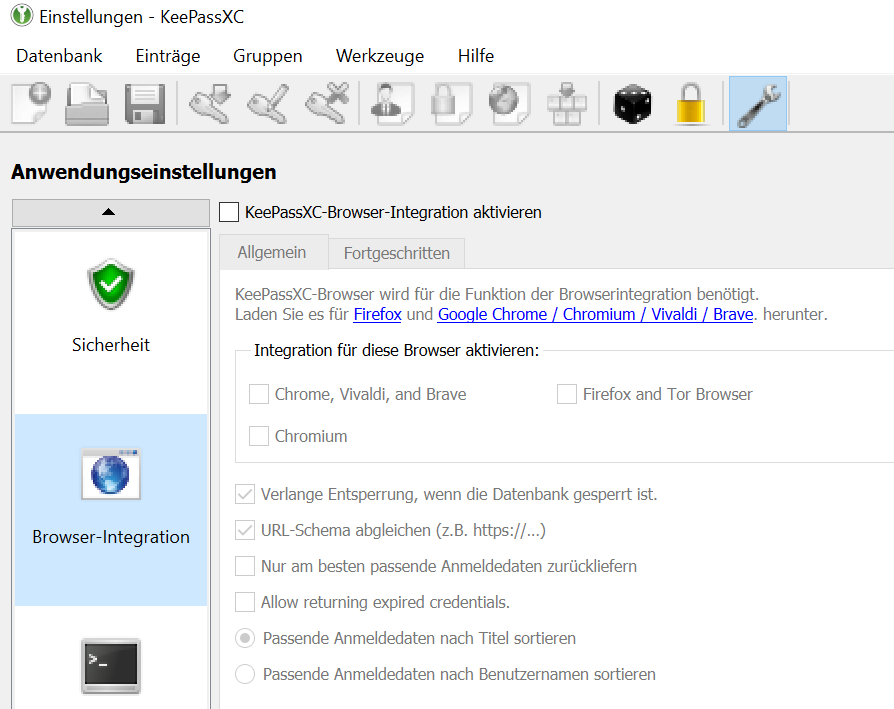Open the Datenbank menu
Viewport: 894px width, 709px height.
(59, 56)
